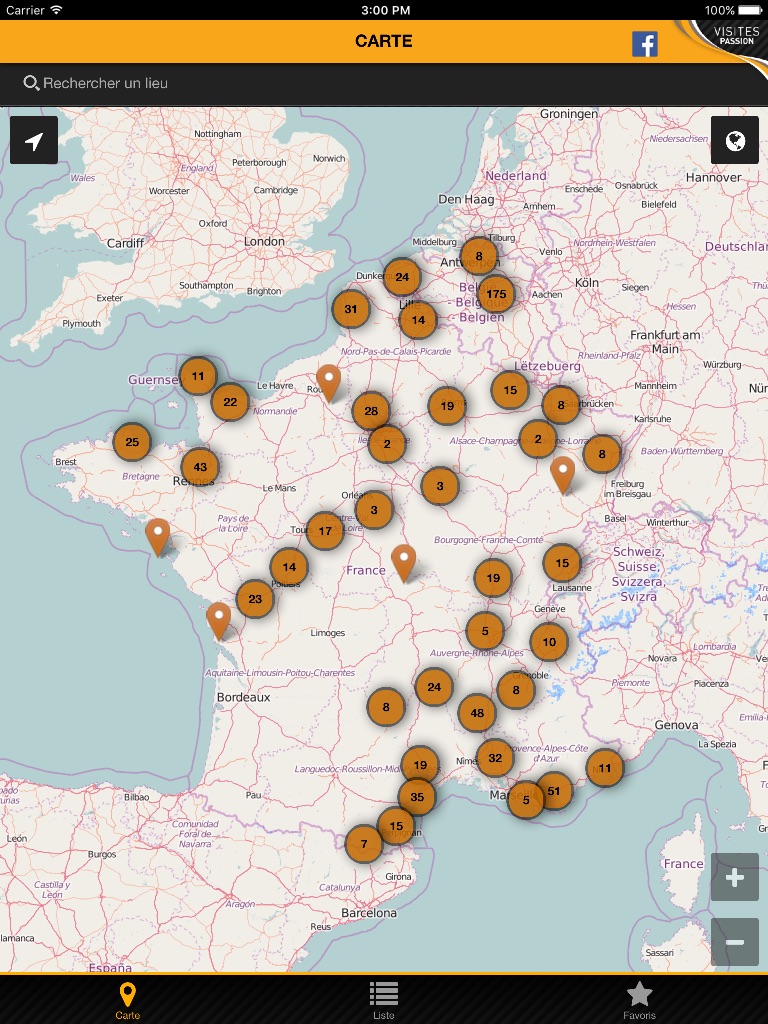768x1024 pixels.
Task: Open the 11 cluster near Guernsey
Action: point(198,376)
